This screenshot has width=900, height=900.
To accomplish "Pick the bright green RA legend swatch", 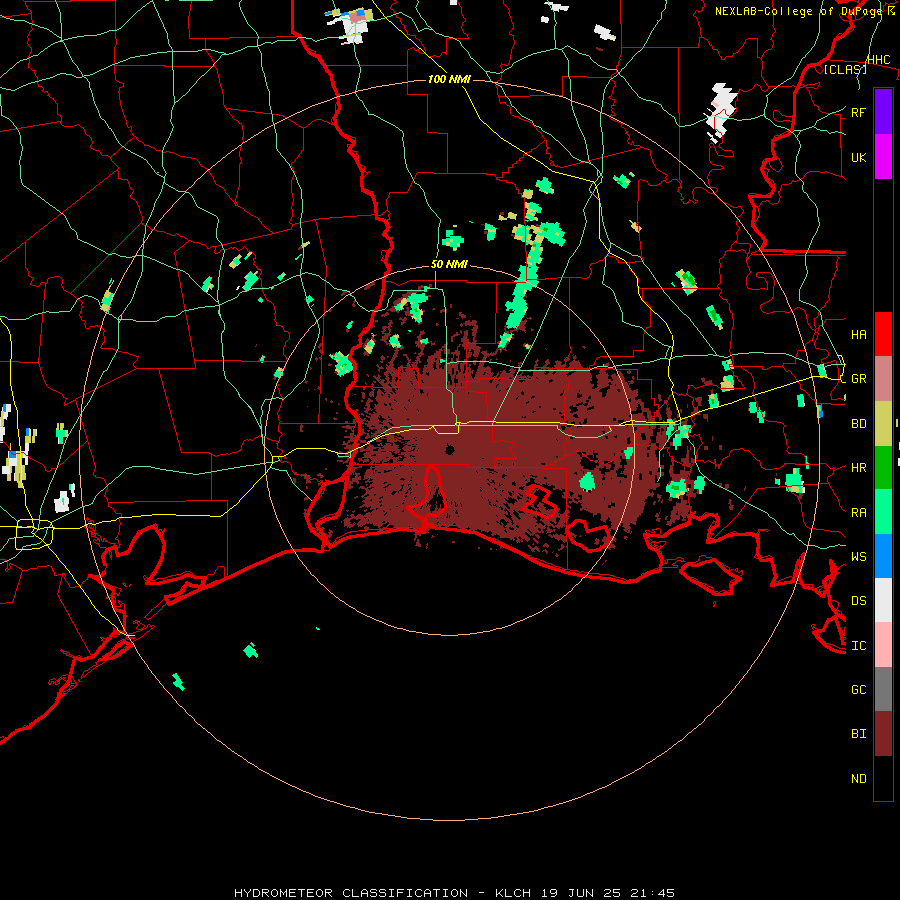I will pyautogui.click(x=883, y=512).
